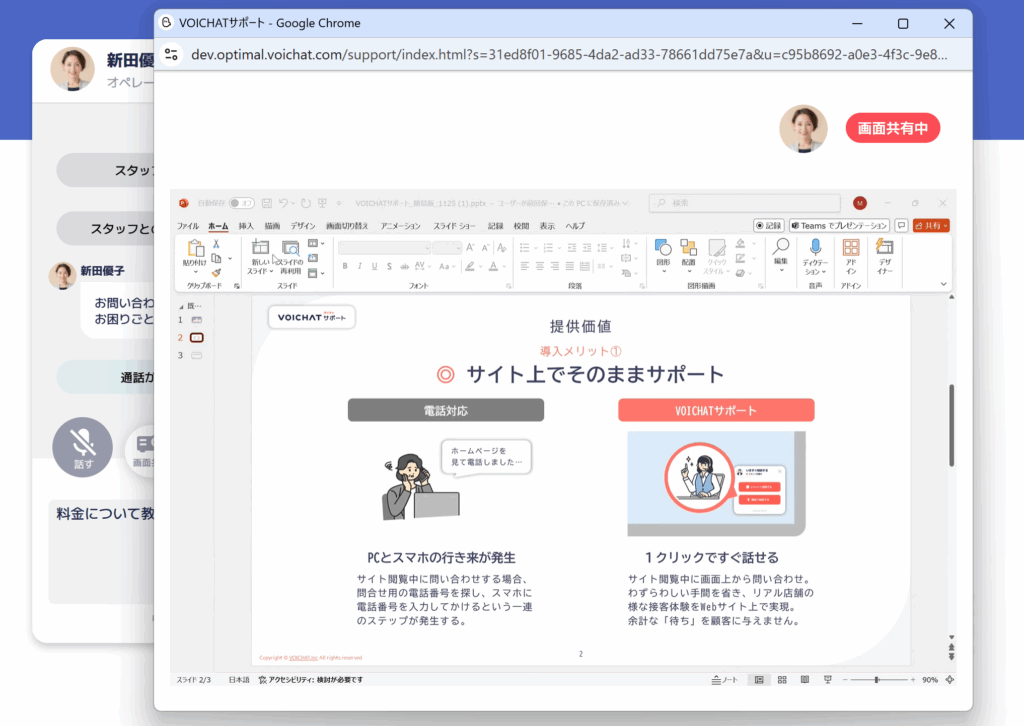1024x726 pixels.
Task: Switch to the Design (デザイン) tab
Action: click(303, 226)
